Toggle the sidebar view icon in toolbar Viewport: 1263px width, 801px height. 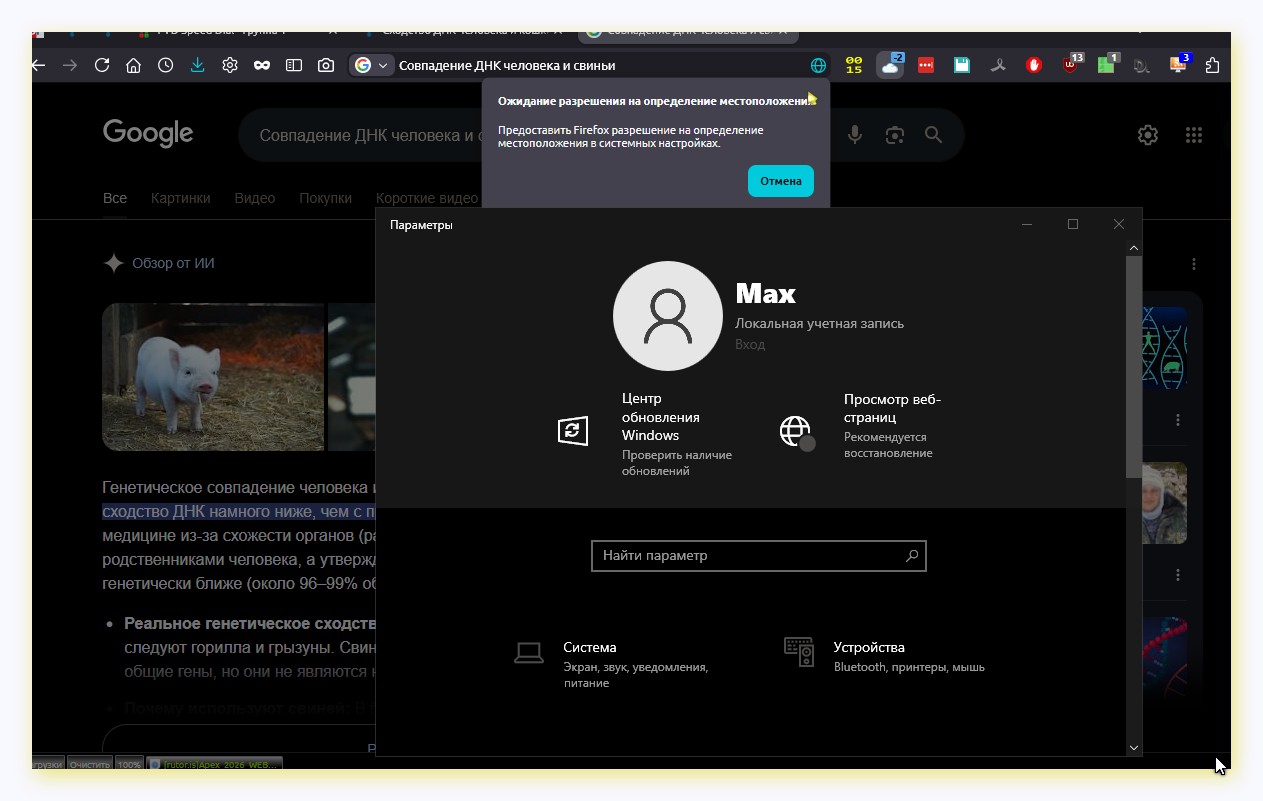pyautogui.click(x=294, y=66)
